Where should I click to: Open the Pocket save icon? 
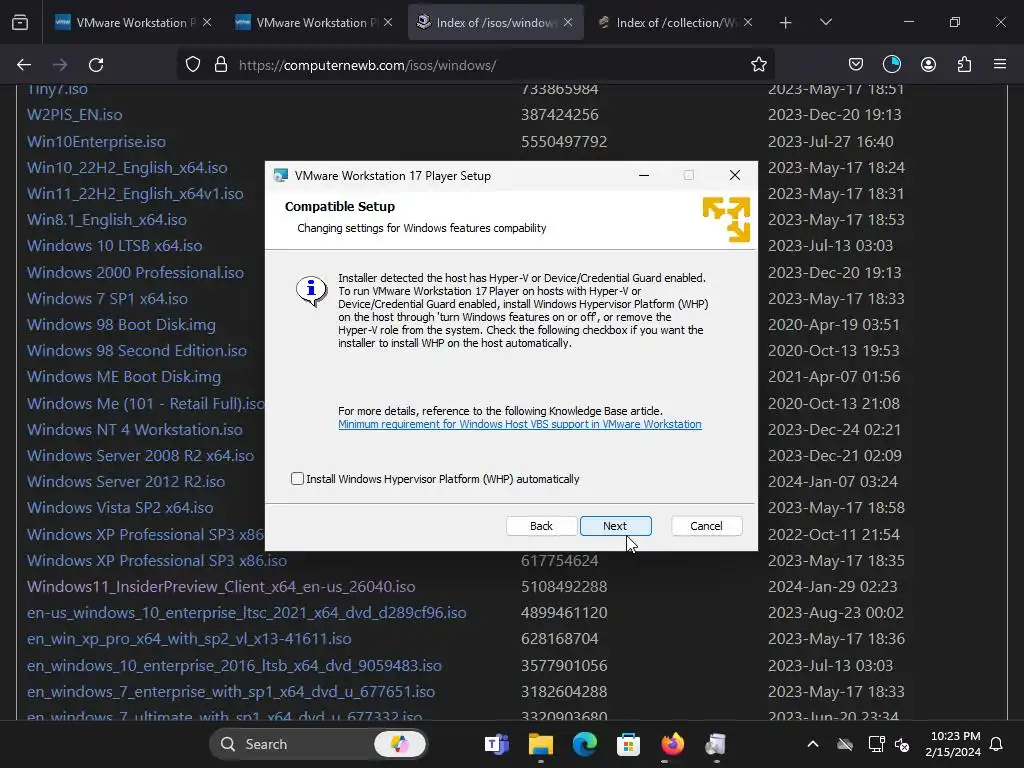[x=856, y=65]
